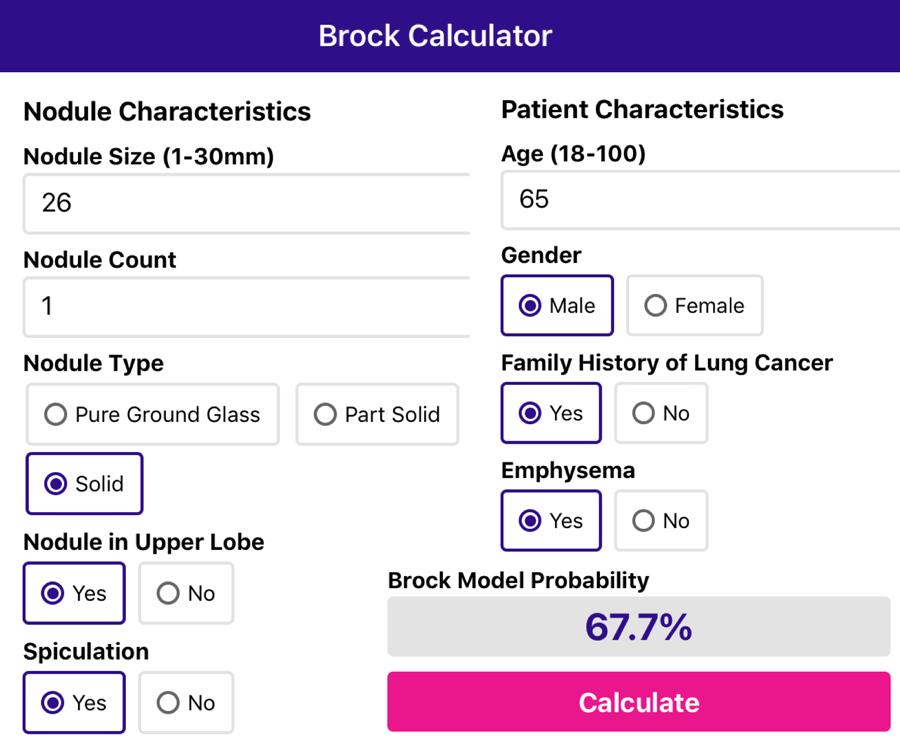Viewport: 900px width, 737px height.
Task: Choose Part Solid nodule type
Action: click(x=377, y=414)
